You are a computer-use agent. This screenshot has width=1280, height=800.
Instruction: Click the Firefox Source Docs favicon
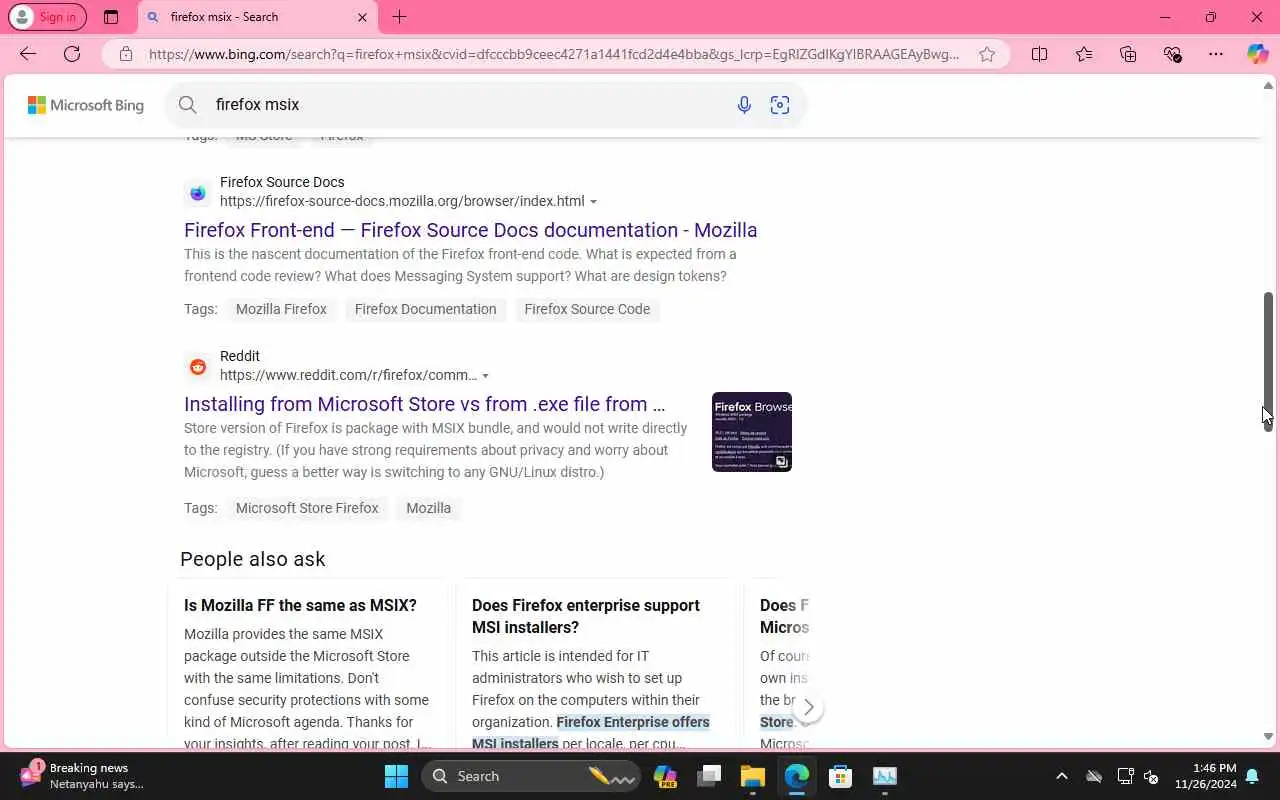[198, 192]
